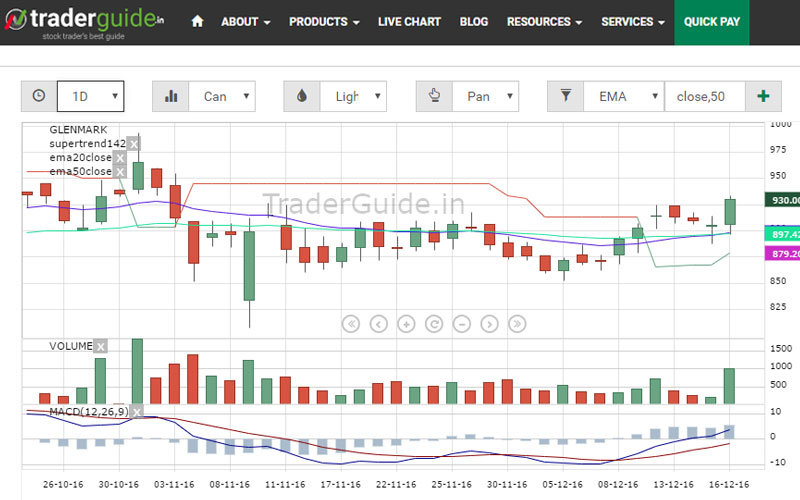Screen dimensions: 800x500
Task: Click the clock timeframe icon
Action: [x=39, y=96]
